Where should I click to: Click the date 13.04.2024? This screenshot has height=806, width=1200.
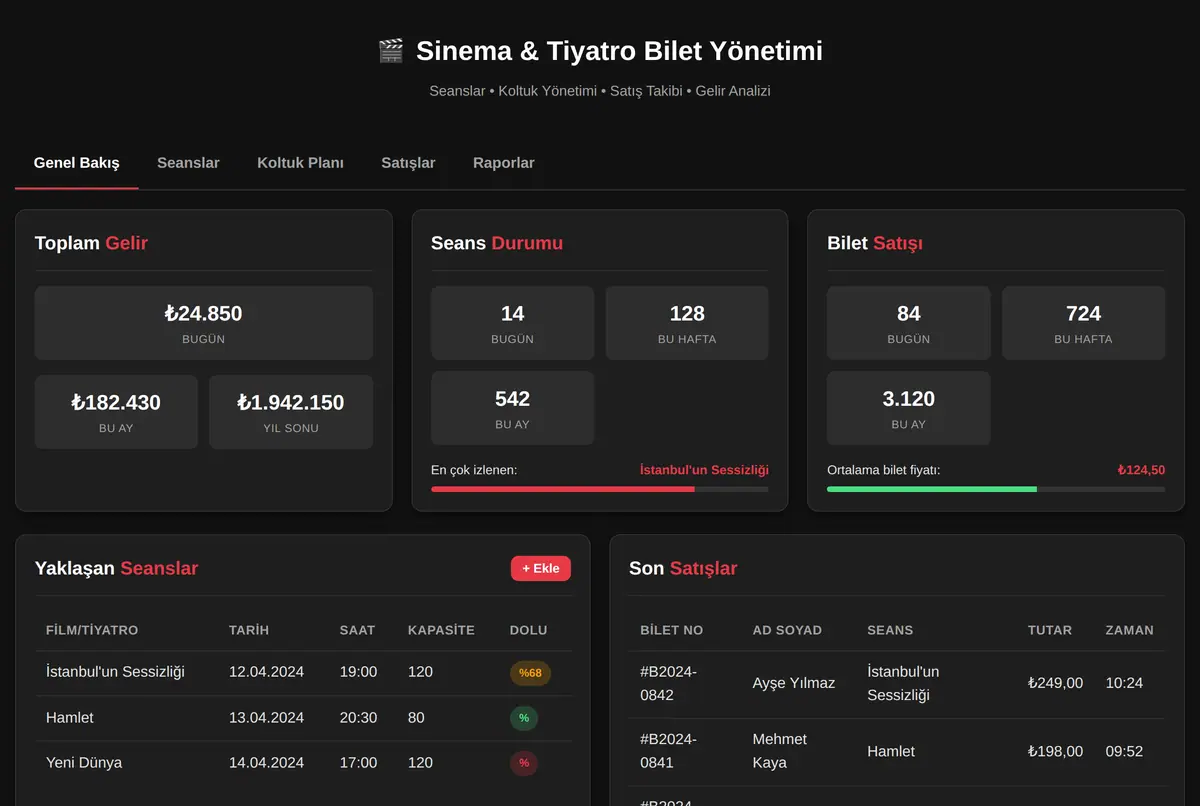click(266, 718)
